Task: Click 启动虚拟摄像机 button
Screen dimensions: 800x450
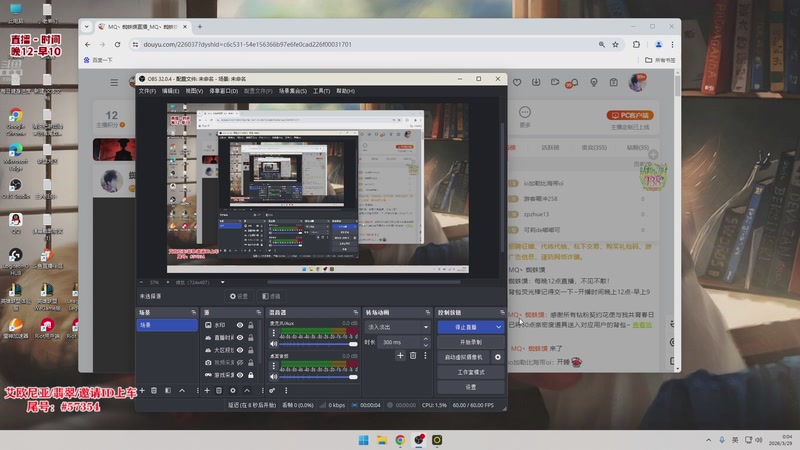Action: click(x=464, y=357)
